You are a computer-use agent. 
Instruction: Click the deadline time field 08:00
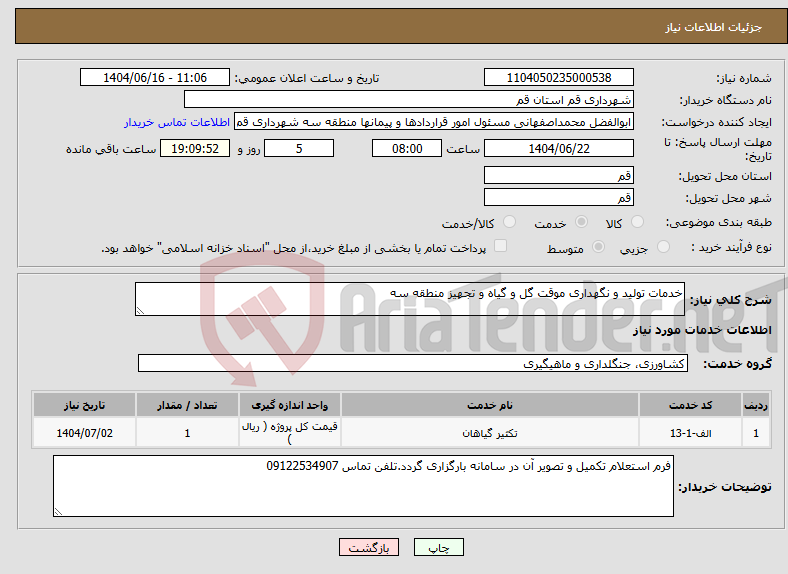[x=407, y=148]
